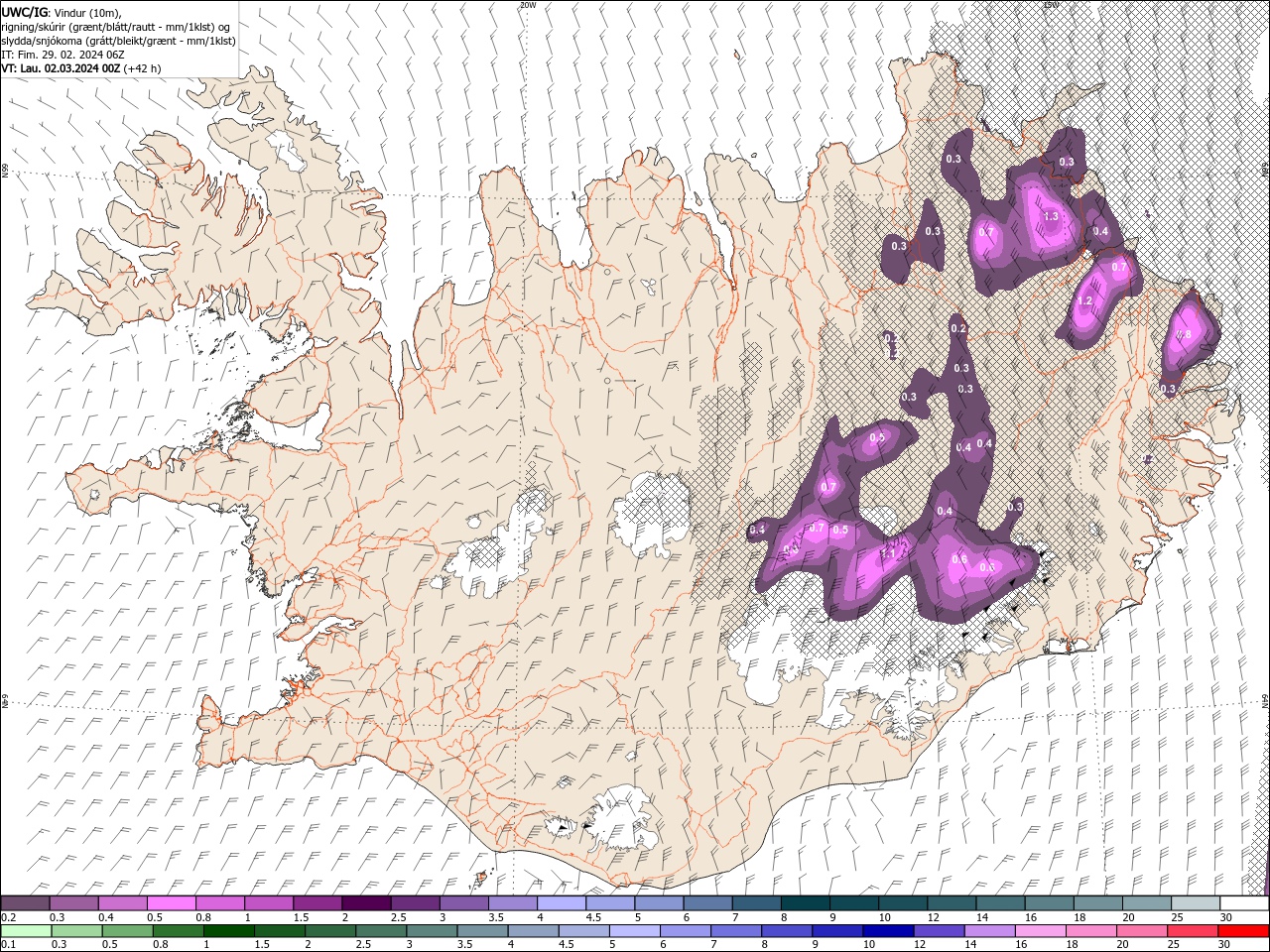
Task: Click the 0.8 value in the eastern snow patch
Action: coord(1184,335)
